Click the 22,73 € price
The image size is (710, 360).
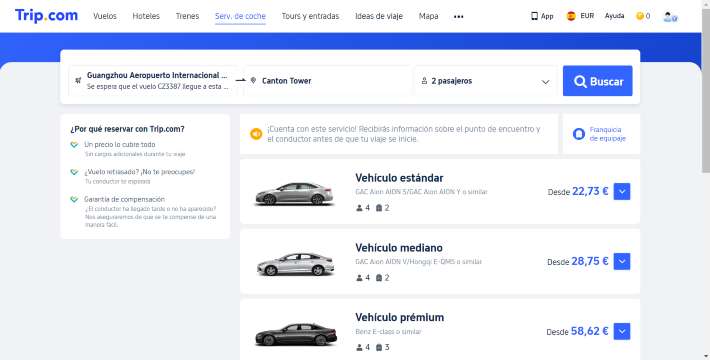point(590,191)
